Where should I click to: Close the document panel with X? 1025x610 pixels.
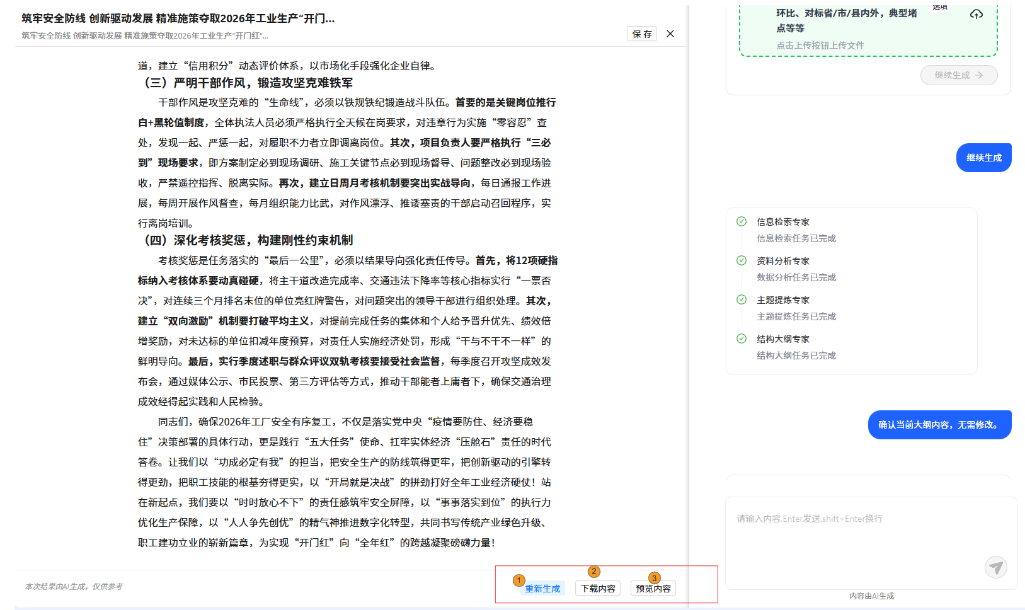tap(670, 33)
